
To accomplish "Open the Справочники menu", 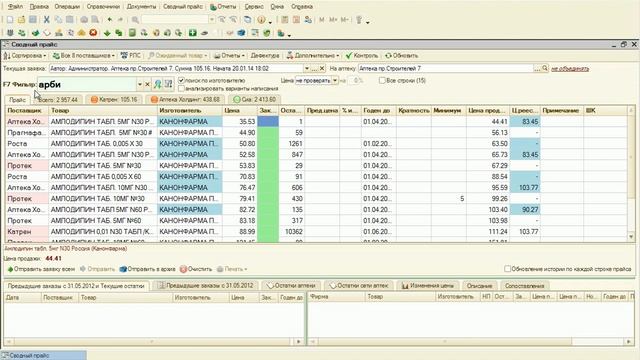I will tap(103, 7).
